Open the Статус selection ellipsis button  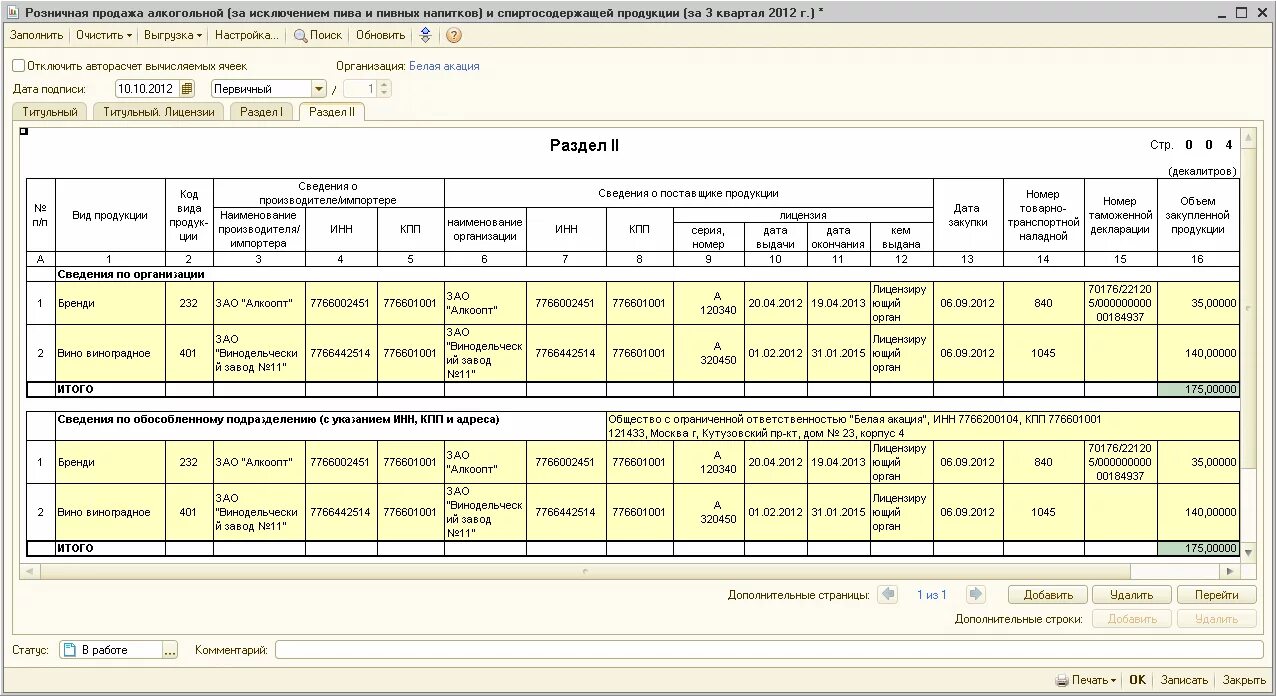point(169,650)
